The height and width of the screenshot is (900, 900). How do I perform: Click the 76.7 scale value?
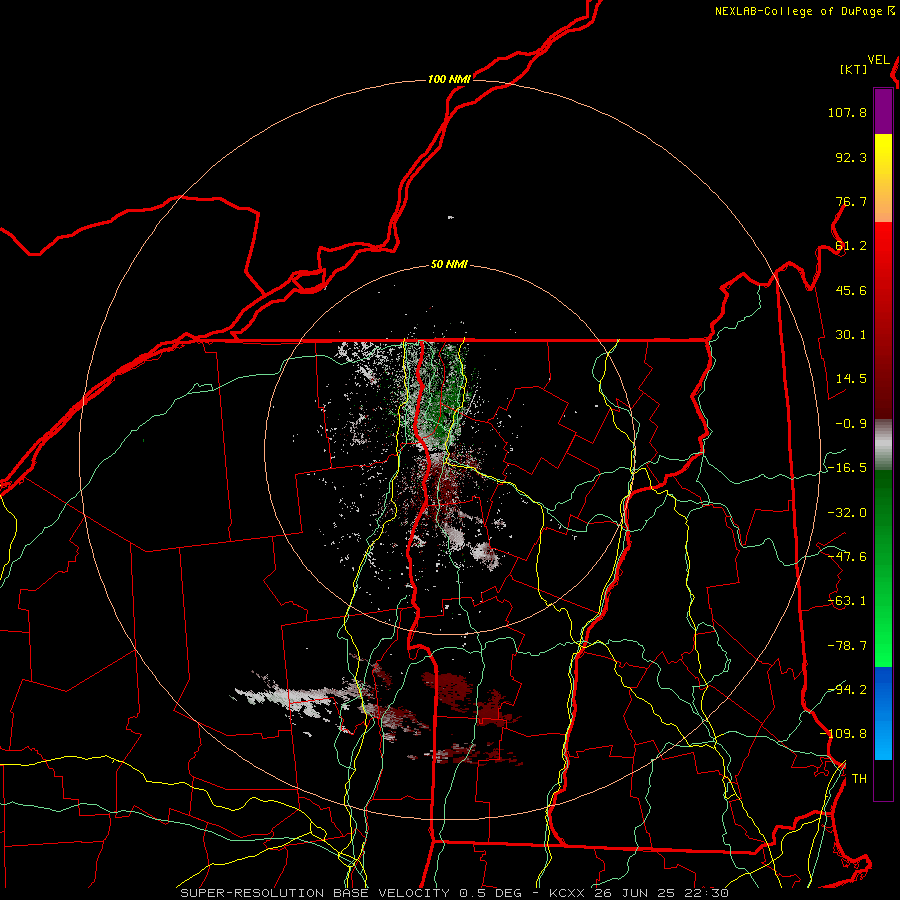click(851, 201)
